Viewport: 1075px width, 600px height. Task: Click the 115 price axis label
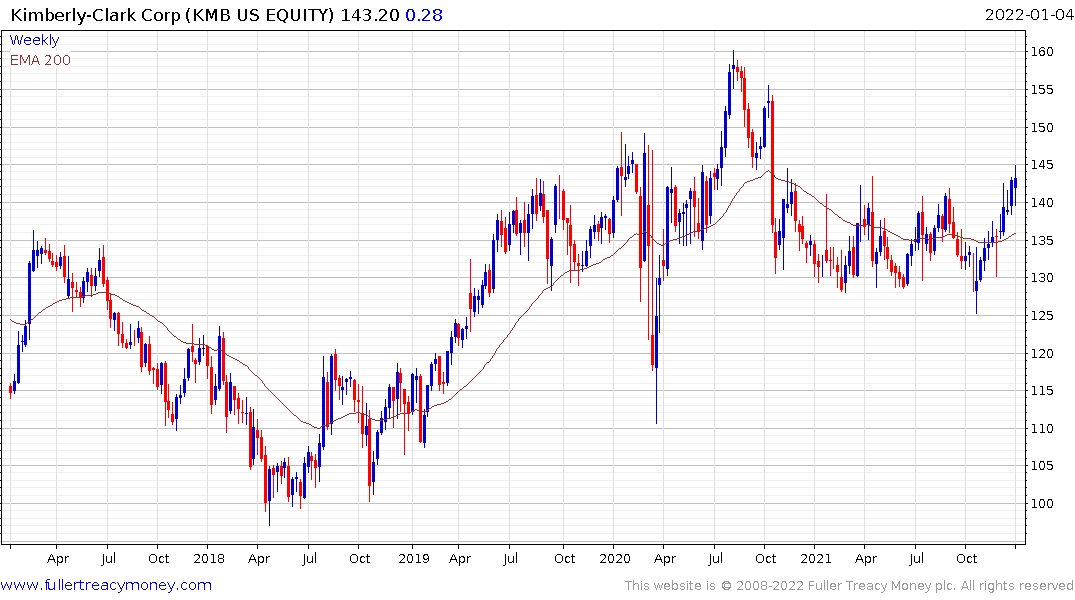click(x=1042, y=391)
